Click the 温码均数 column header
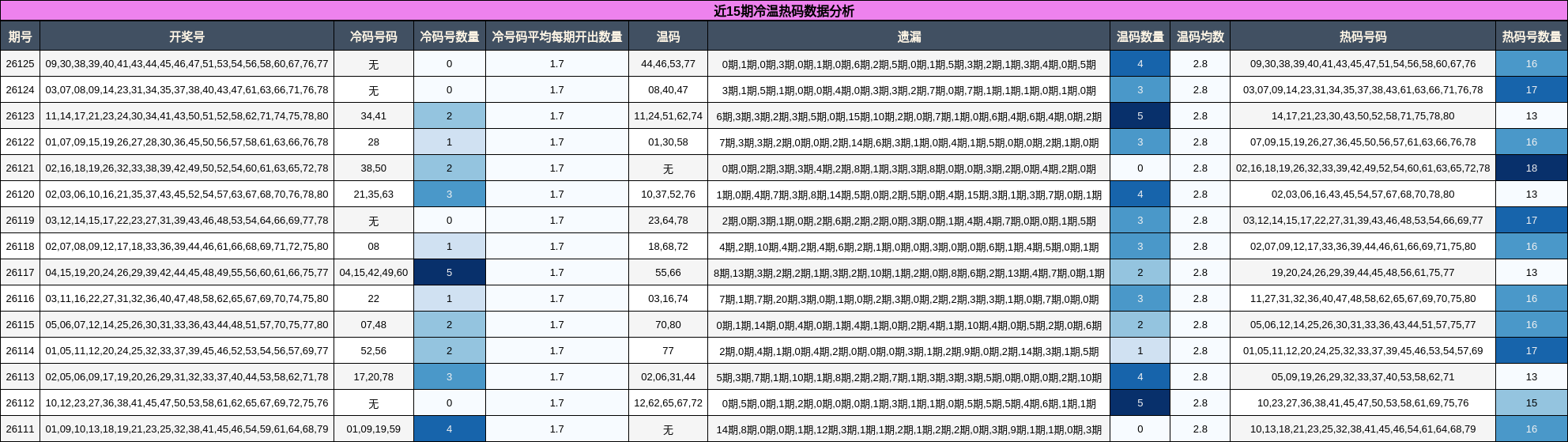 (x=1200, y=36)
